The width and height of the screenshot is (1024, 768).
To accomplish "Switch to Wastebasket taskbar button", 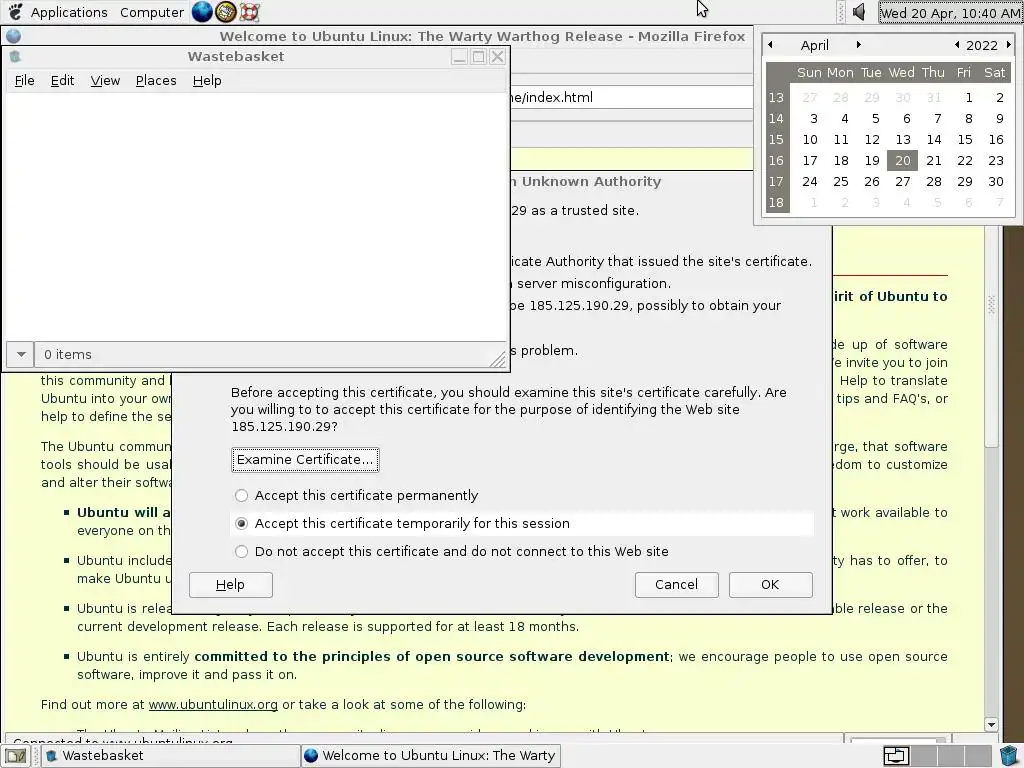I will (171, 756).
